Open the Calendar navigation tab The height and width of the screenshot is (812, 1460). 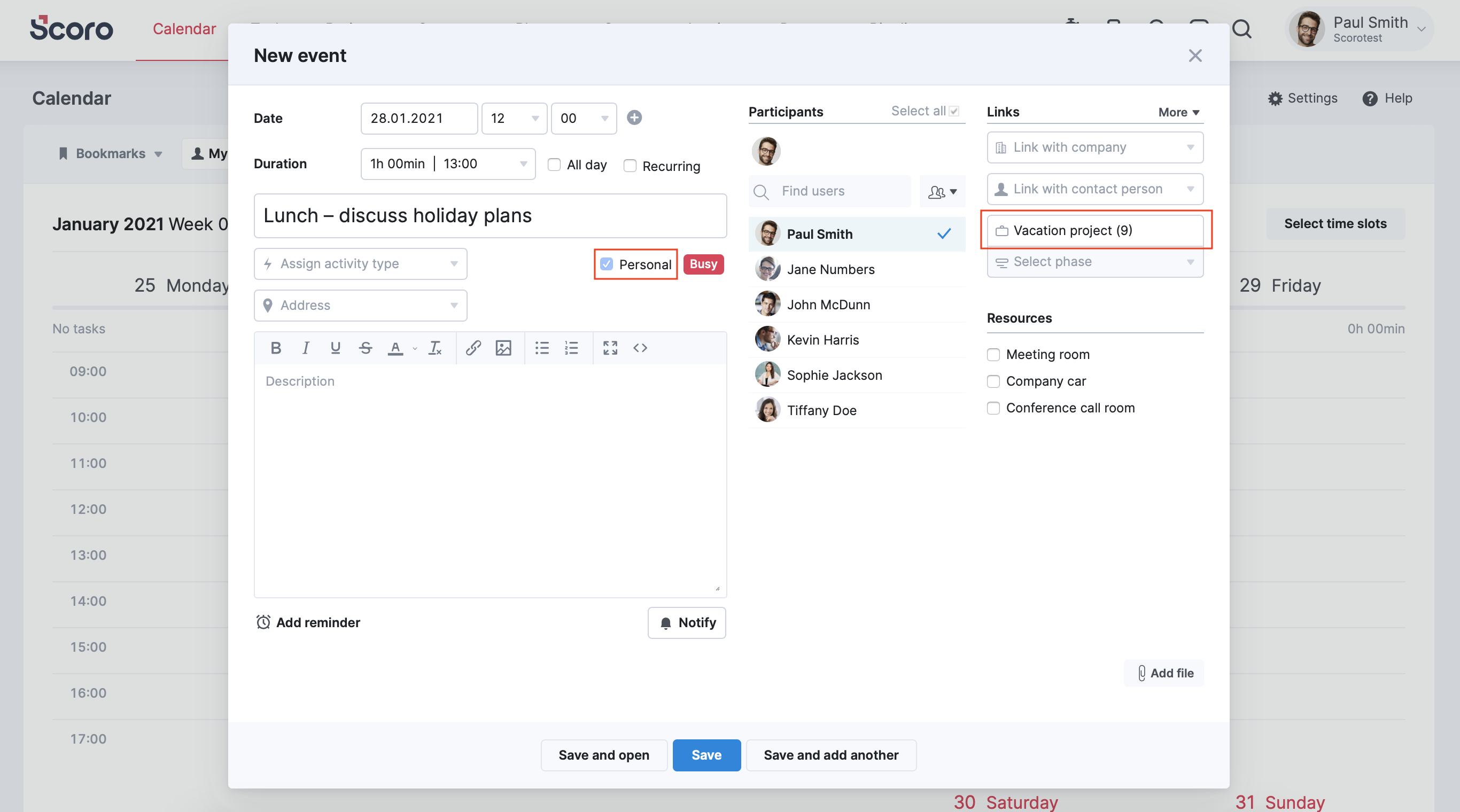pos(183,28)
